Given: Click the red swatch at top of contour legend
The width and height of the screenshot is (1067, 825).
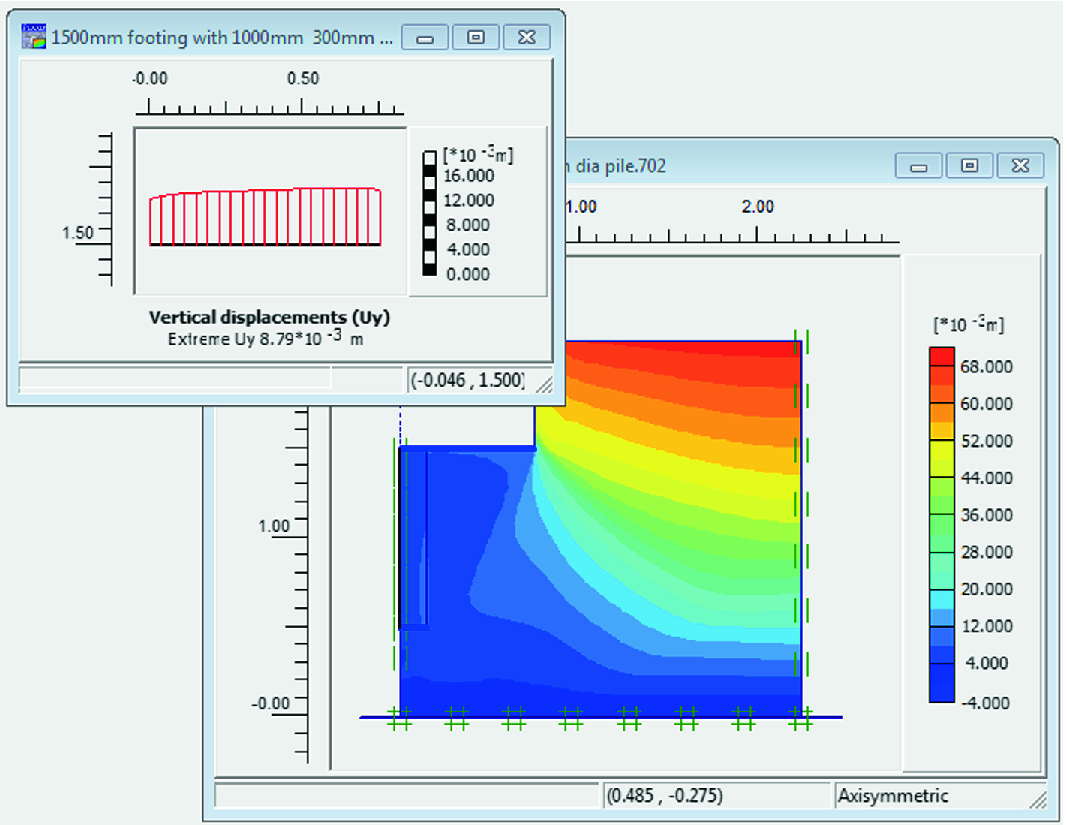Looking at the screenshot, I should click(942, 357).
